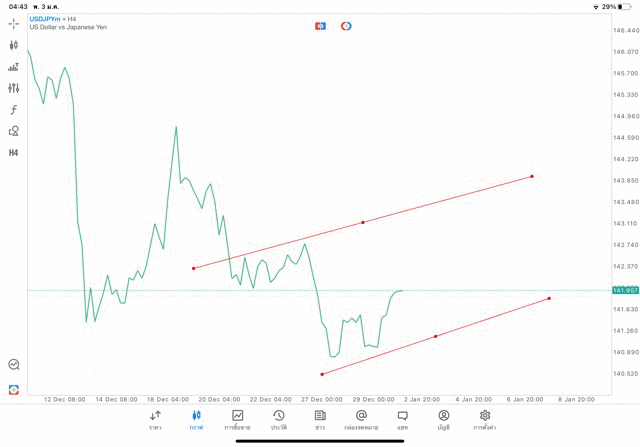The height and width of the screenshot is (447, 640).
Task: Change the H4 timeframe selector
Action: coord(14,153)
